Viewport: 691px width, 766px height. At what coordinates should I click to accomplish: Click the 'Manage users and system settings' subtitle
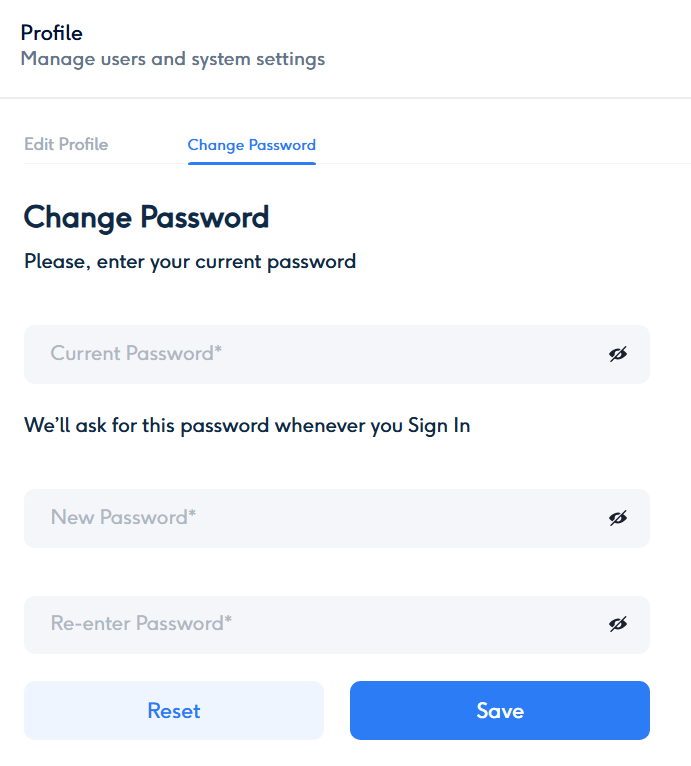click(172, 59)
